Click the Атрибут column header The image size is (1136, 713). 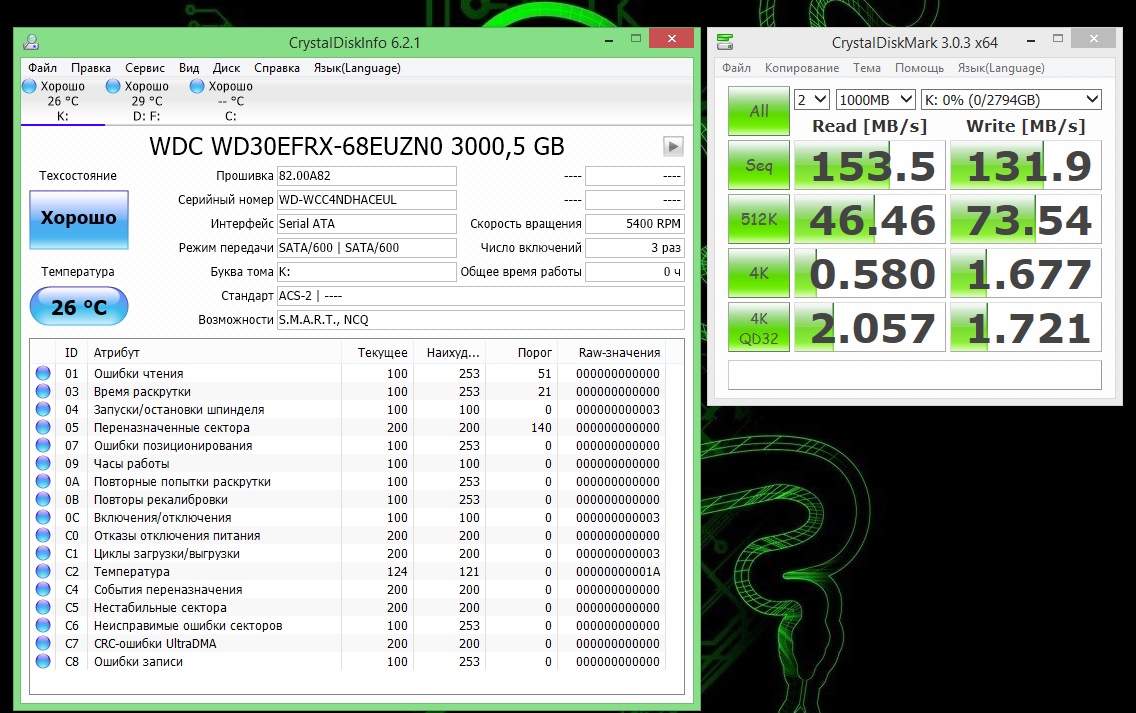click(x=214, y=353)
